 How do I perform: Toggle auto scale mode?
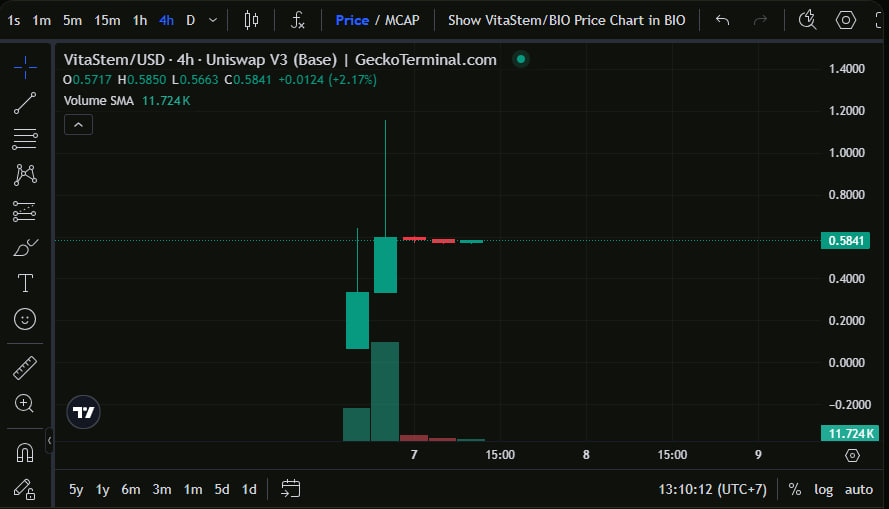point(858,489)
